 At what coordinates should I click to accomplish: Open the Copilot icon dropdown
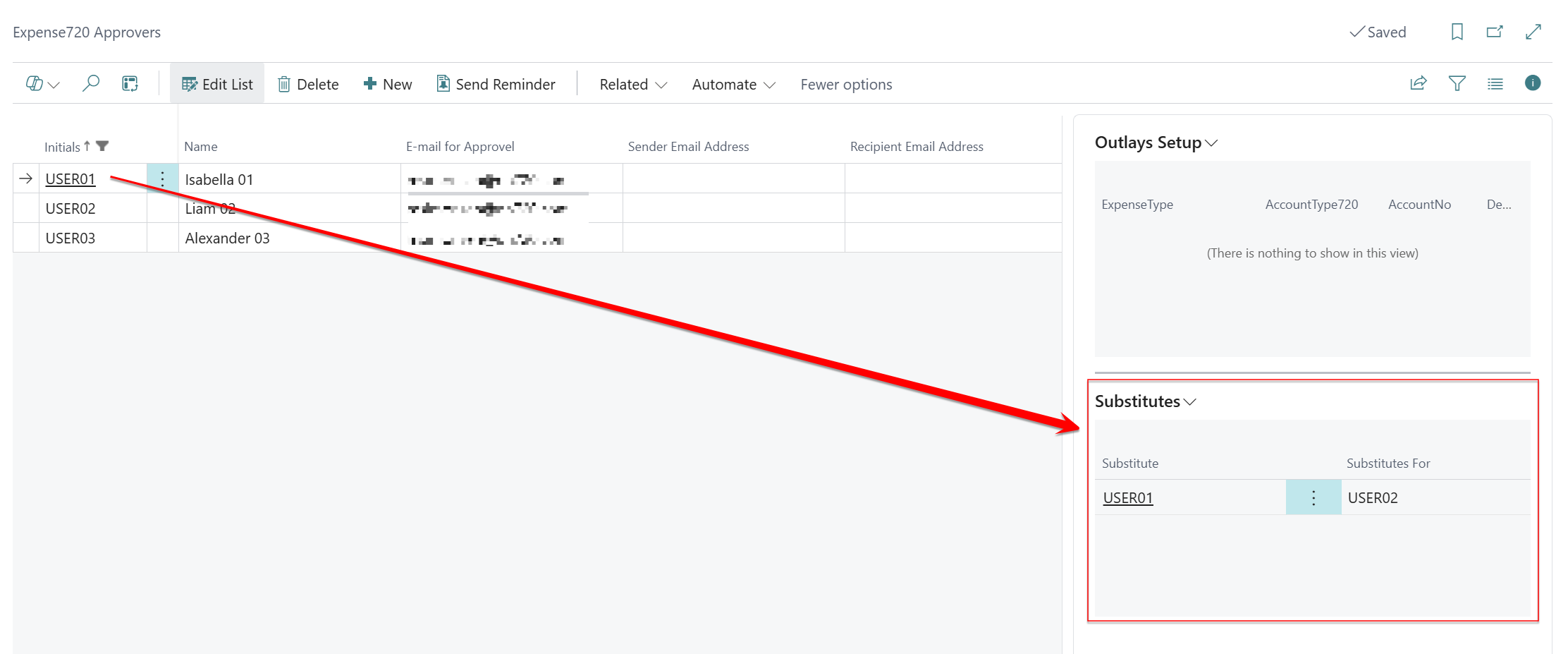[x=42, y=84]
